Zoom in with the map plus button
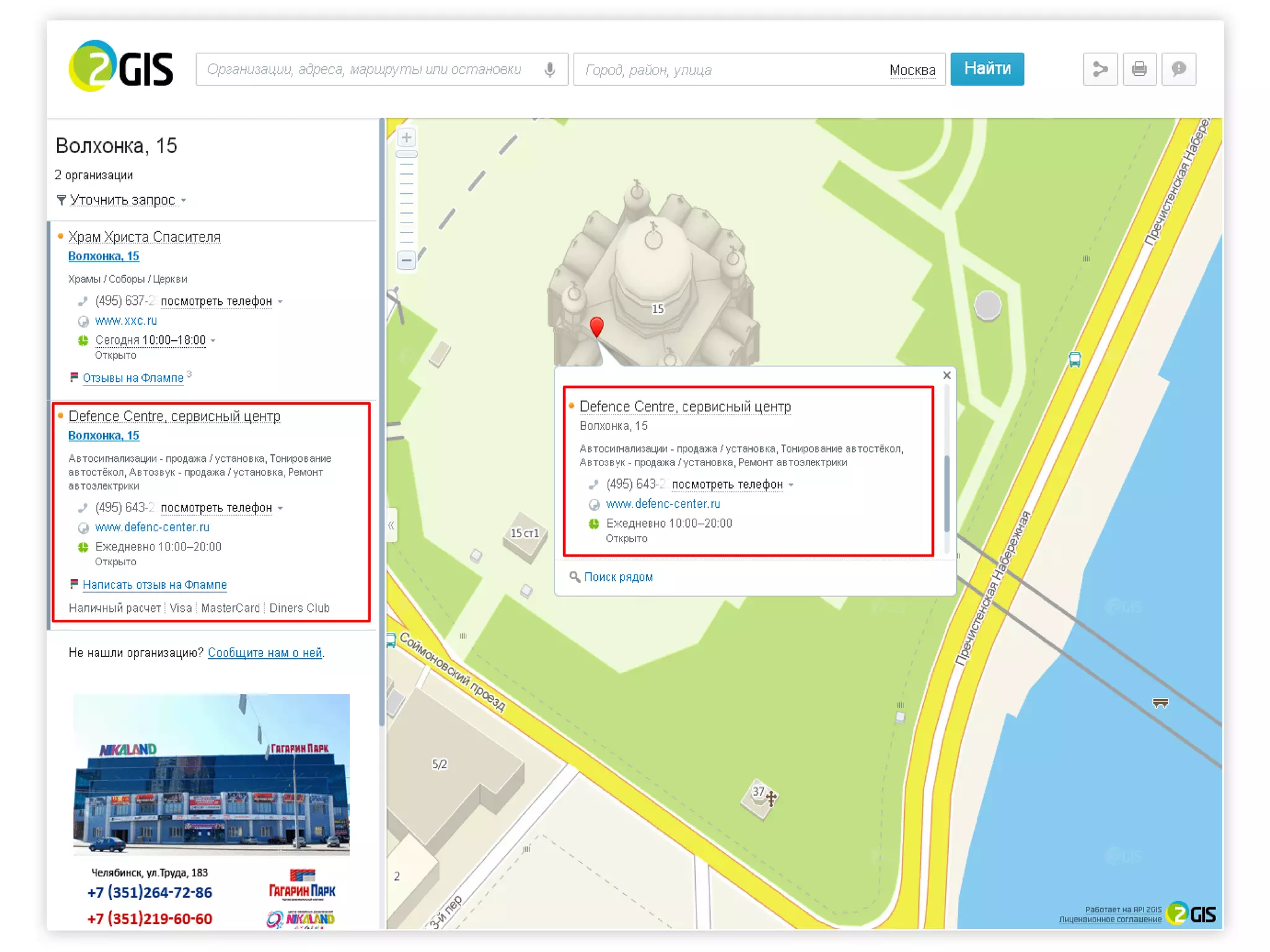The height and width of the screenshot is (952, 1270). coord(406,137)
